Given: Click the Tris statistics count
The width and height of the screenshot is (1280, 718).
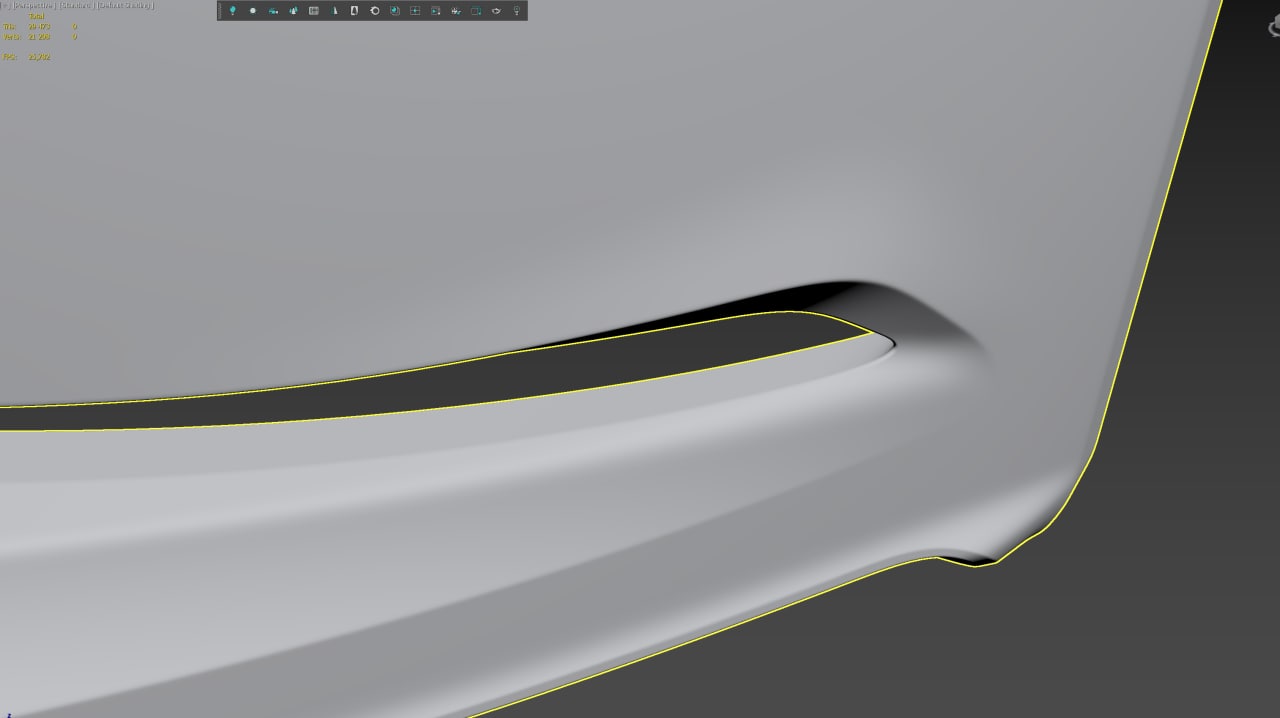Looking at the screenshot, I should pos(39,27).
